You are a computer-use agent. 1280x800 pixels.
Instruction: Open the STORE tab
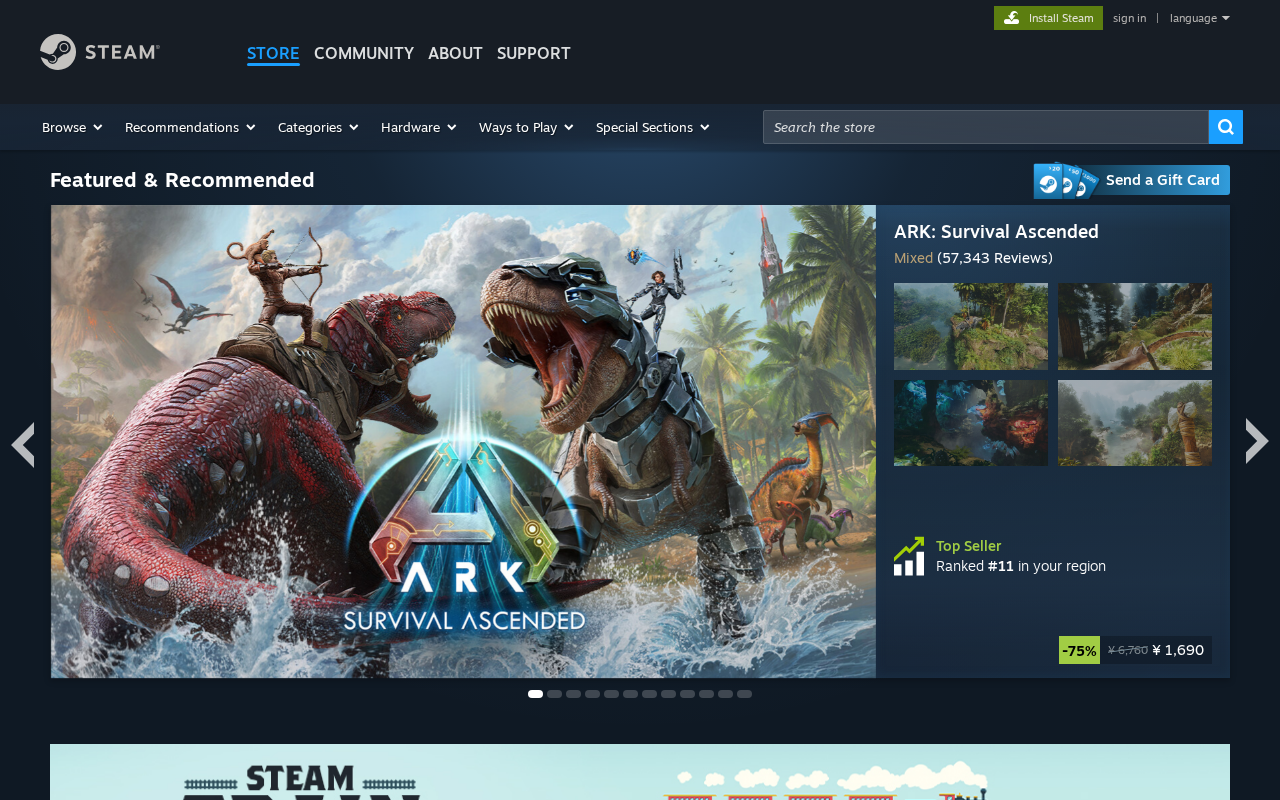273,53
